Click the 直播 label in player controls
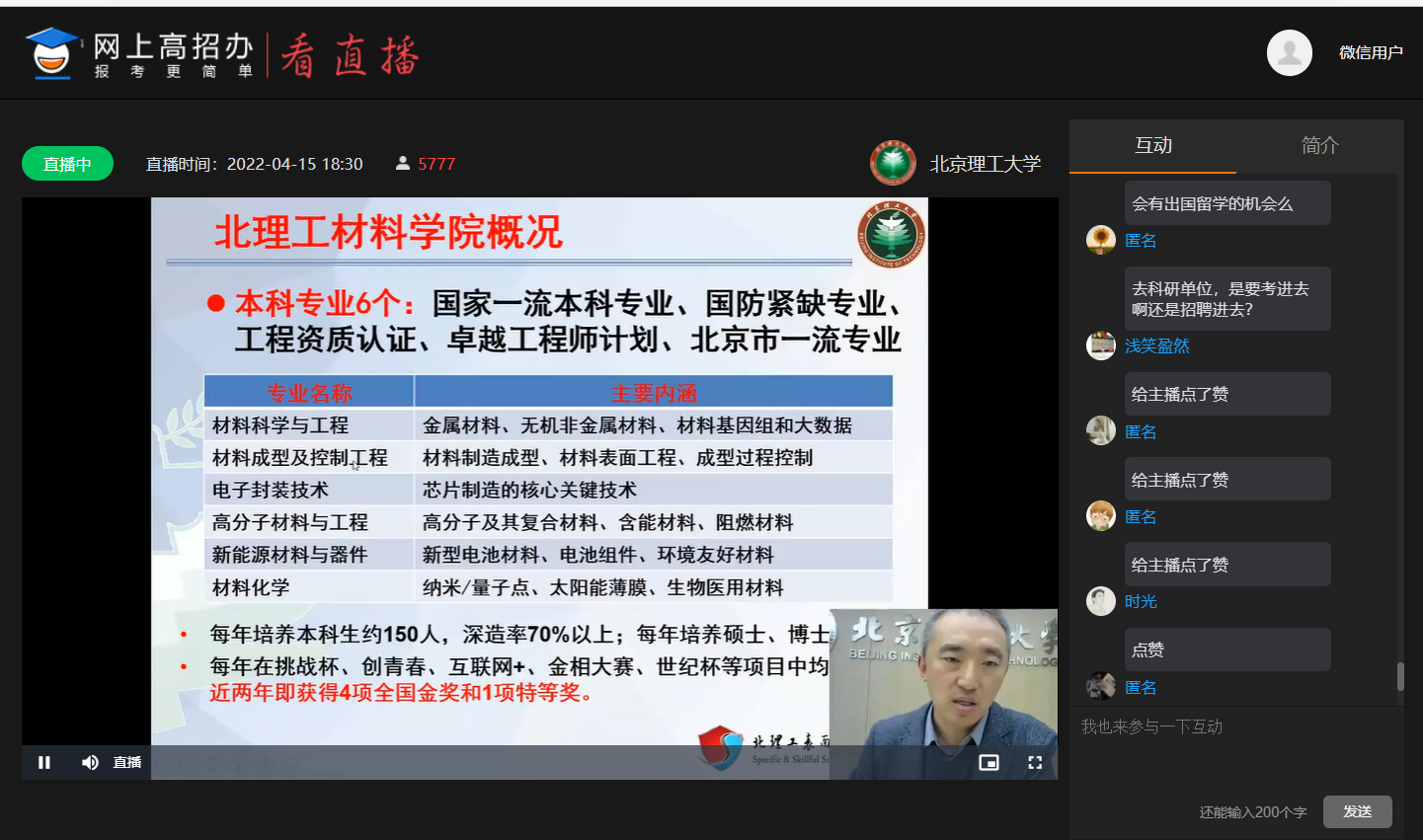Viewport: 1423px width, 840px height. (127, 762)
